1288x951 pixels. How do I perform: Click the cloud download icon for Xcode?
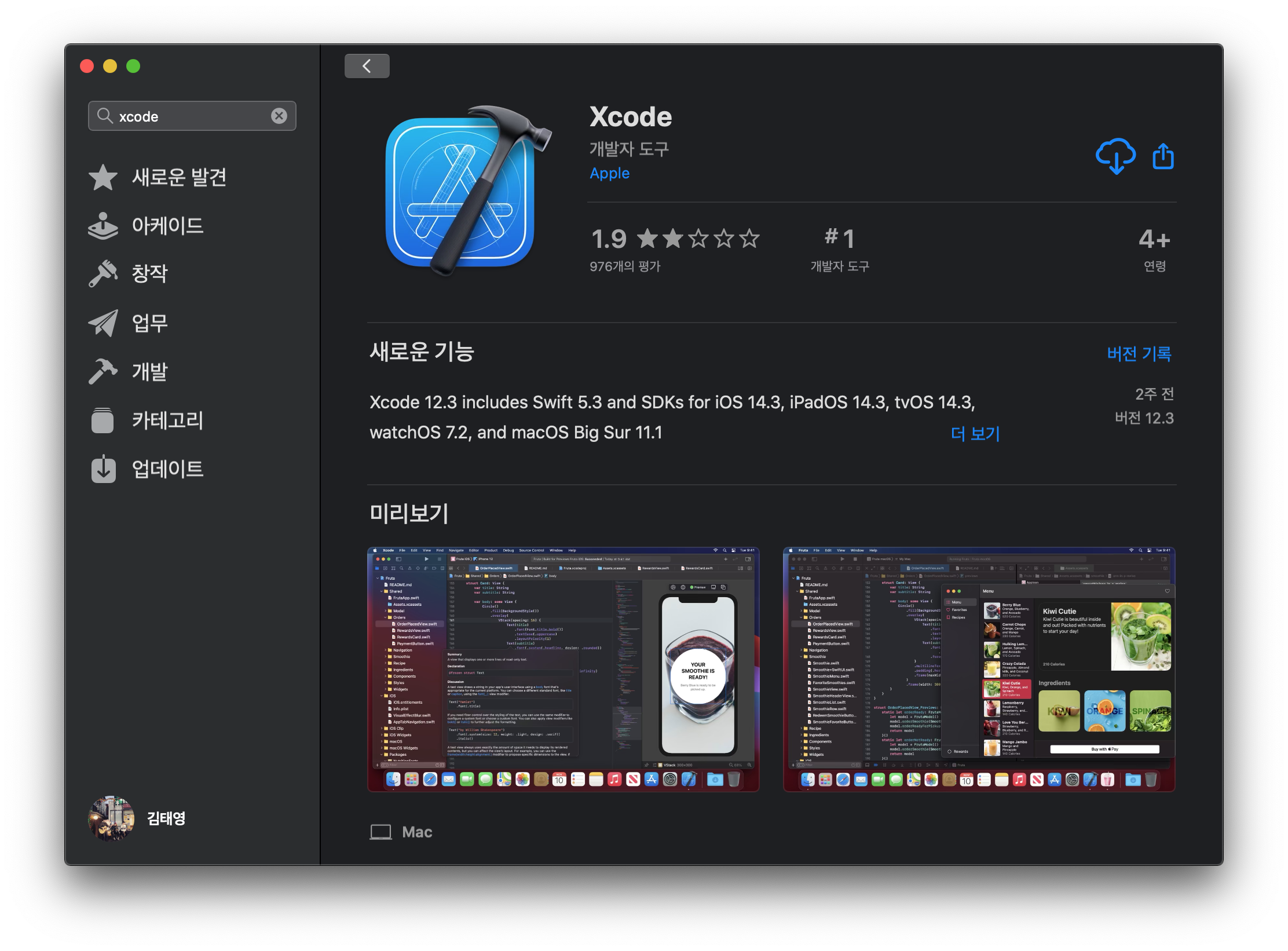point(1115,156)
